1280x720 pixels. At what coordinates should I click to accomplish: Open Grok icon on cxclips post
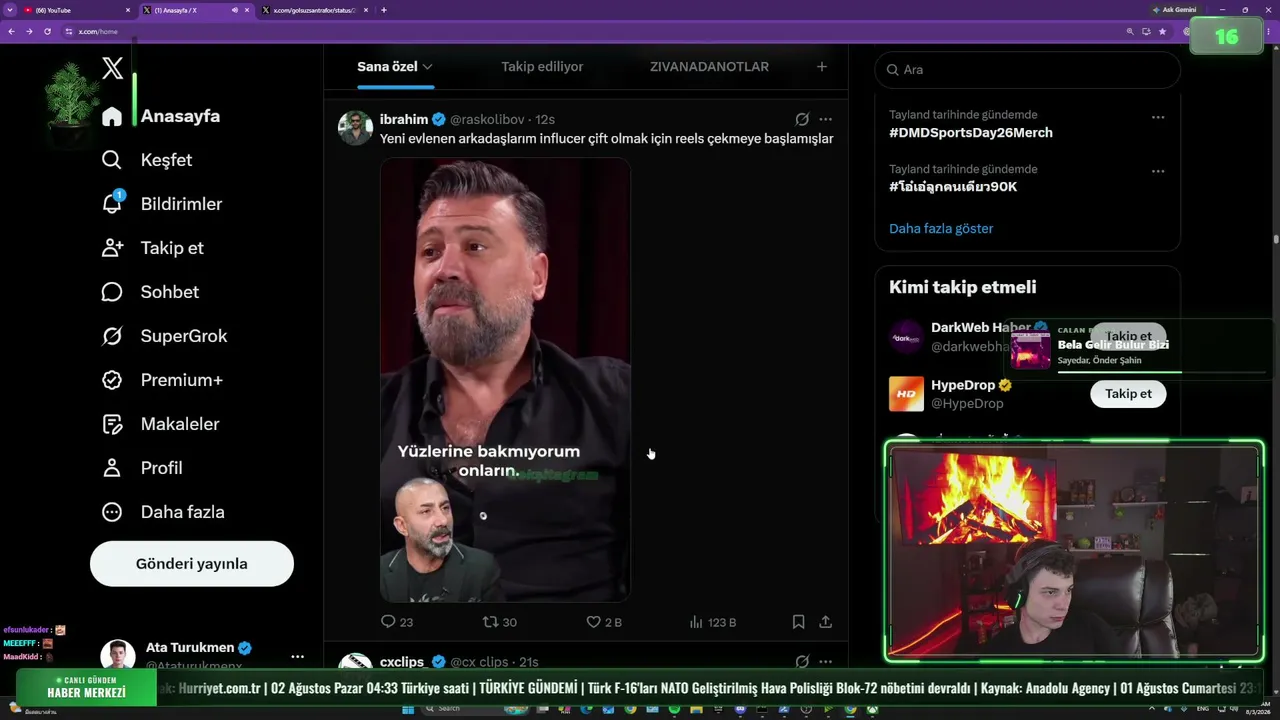(x=802, y=661)
